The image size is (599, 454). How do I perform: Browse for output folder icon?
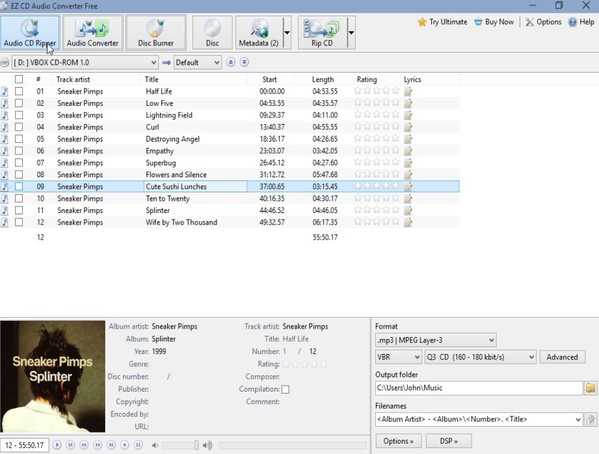pos(591,388)
